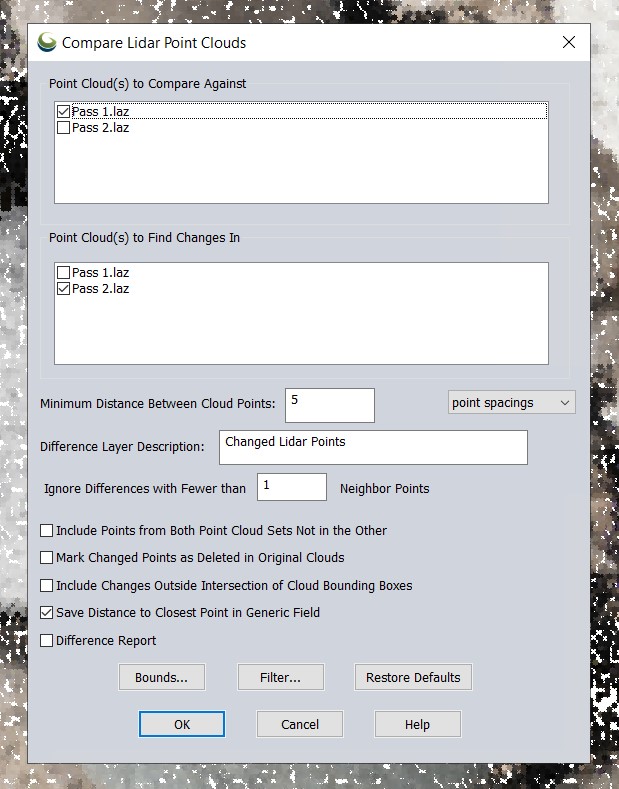This screenshot has height=789, width=619.
Task: Open Help for this dialog
Action: (x=418, y=724)
